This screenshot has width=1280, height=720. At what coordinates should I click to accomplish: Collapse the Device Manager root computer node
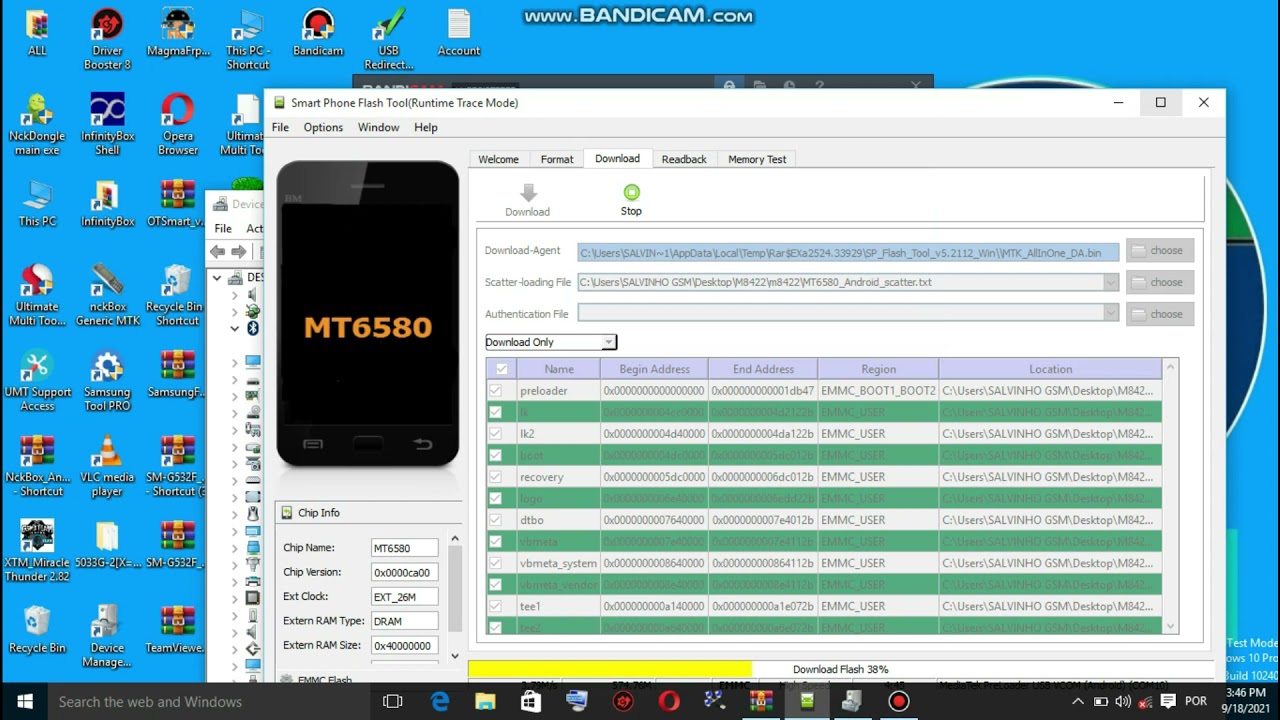pos(216,277)
